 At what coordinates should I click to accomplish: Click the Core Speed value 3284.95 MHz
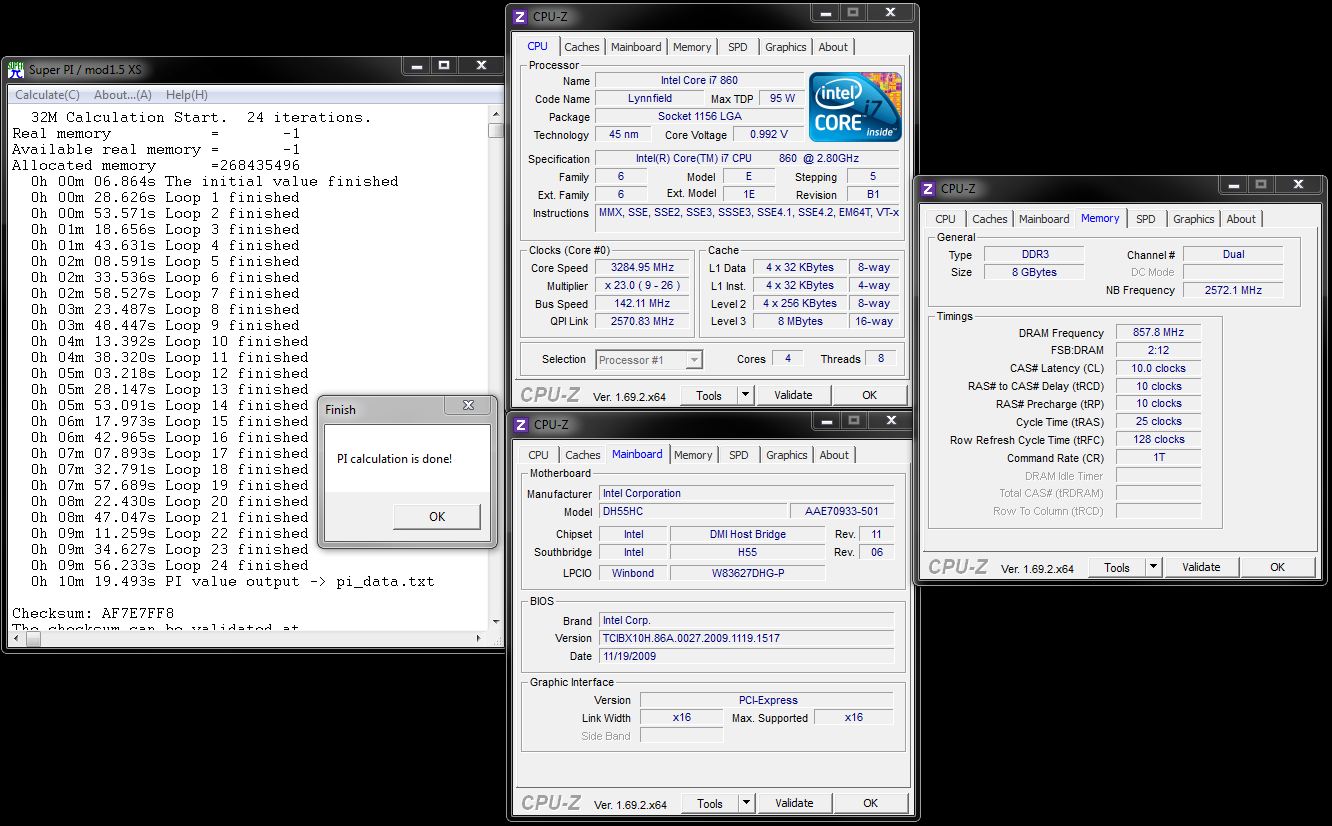pos(642,268)
